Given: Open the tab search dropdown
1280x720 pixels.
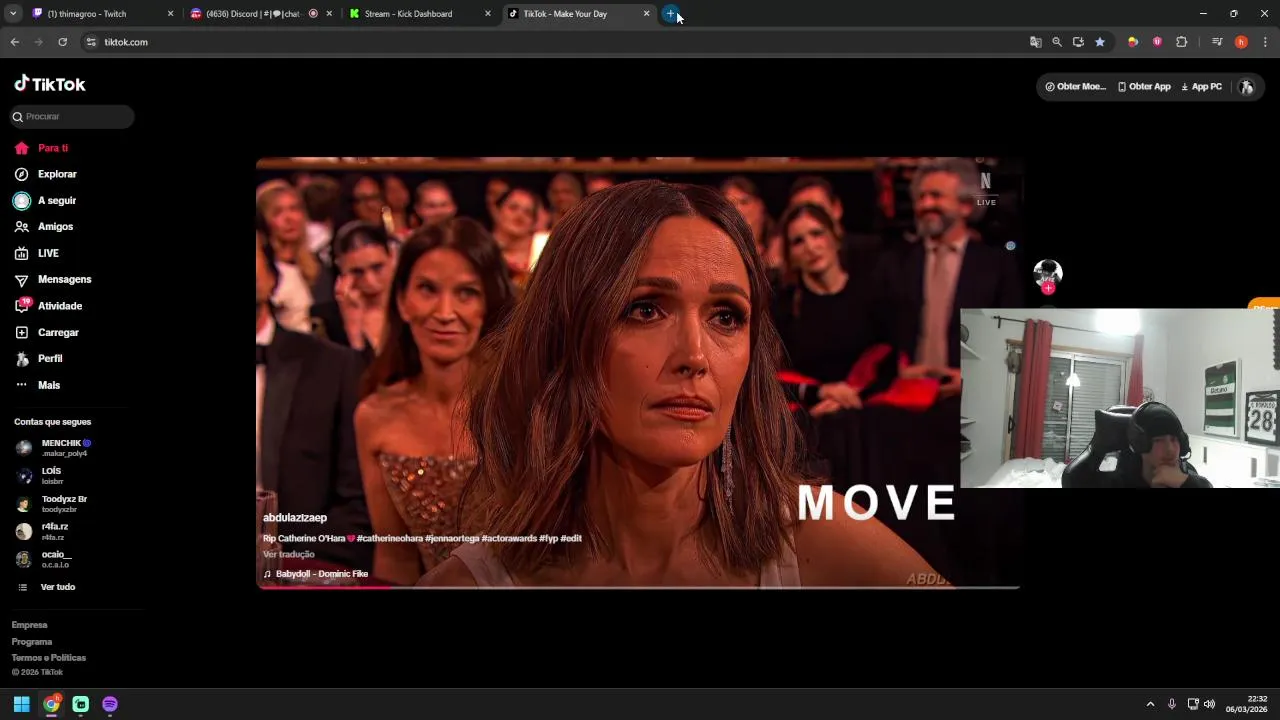Looking at the screenshot, I should pos(13,14).
